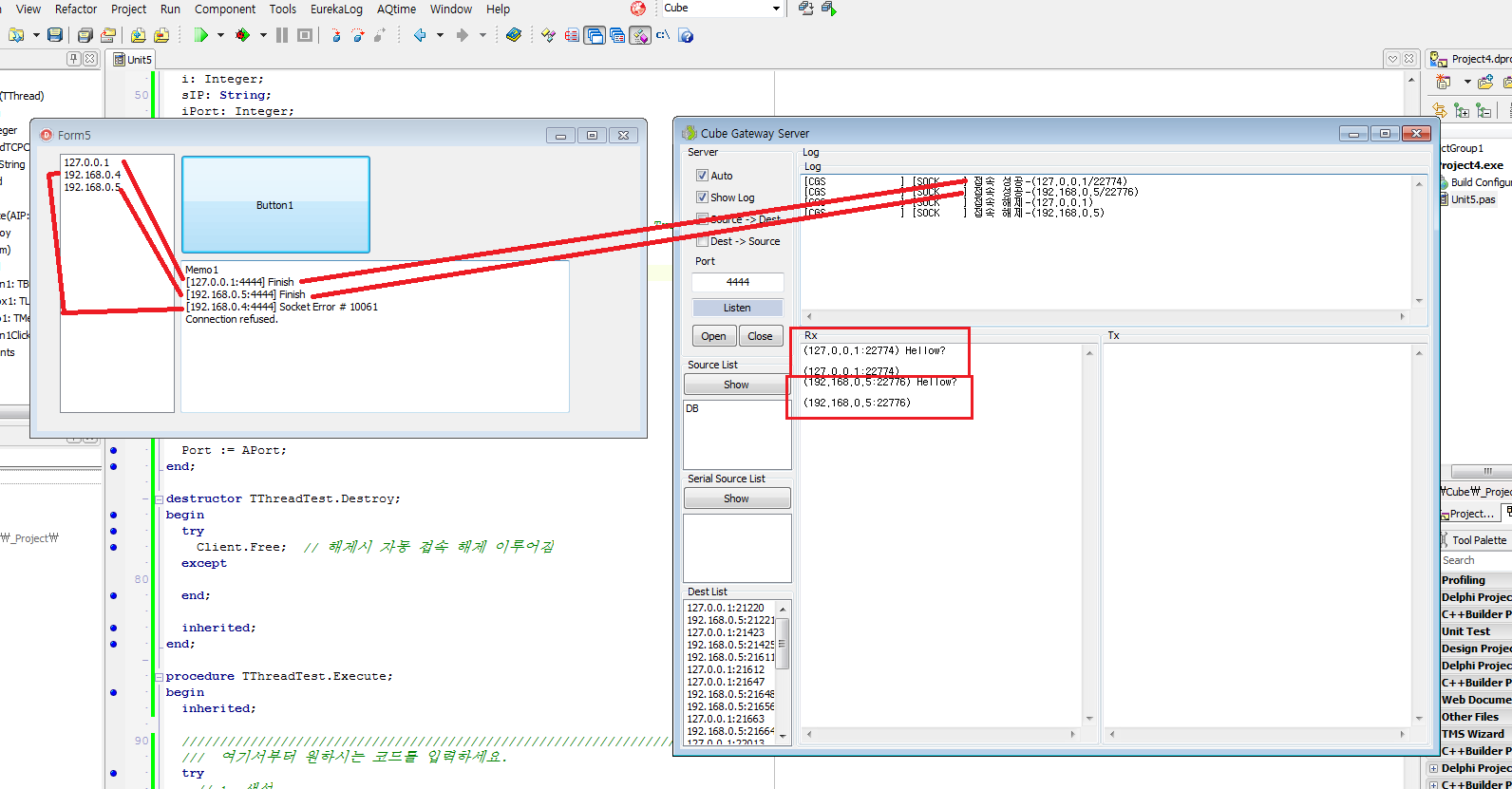
Task: Open the Refactor menu
Action: point(76,9)
